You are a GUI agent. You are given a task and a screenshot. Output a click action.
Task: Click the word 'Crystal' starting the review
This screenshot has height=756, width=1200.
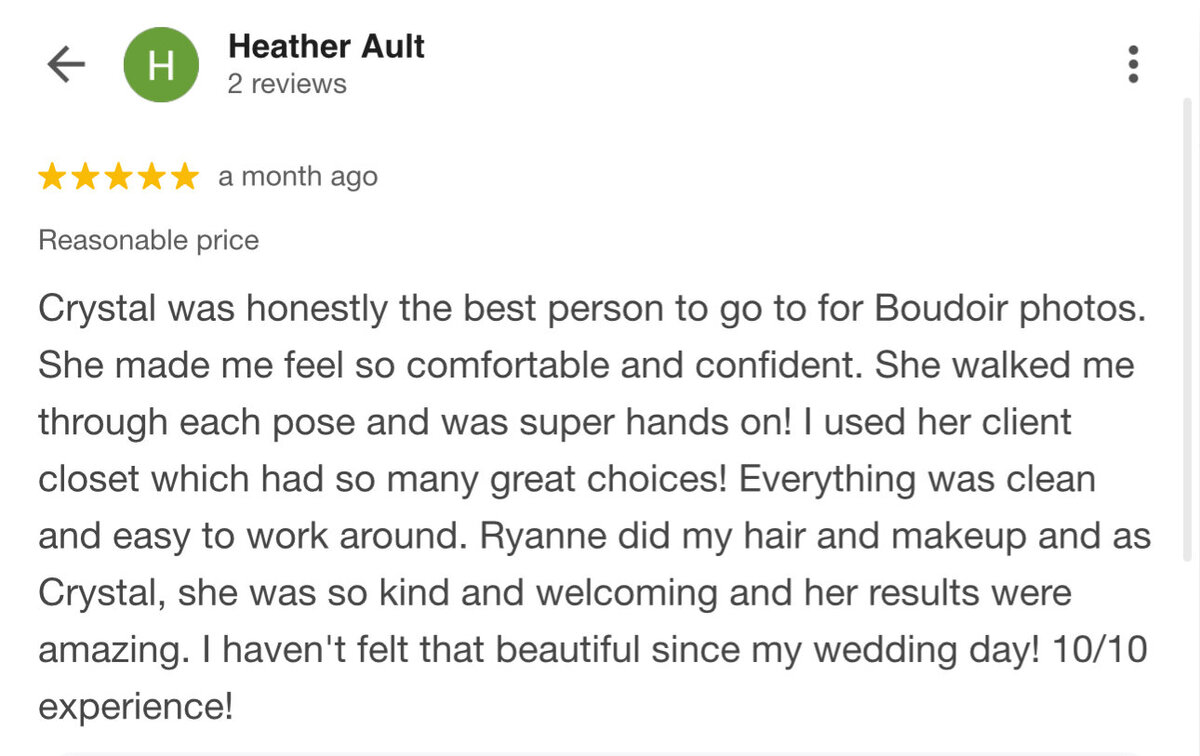[x=97, y=310]
